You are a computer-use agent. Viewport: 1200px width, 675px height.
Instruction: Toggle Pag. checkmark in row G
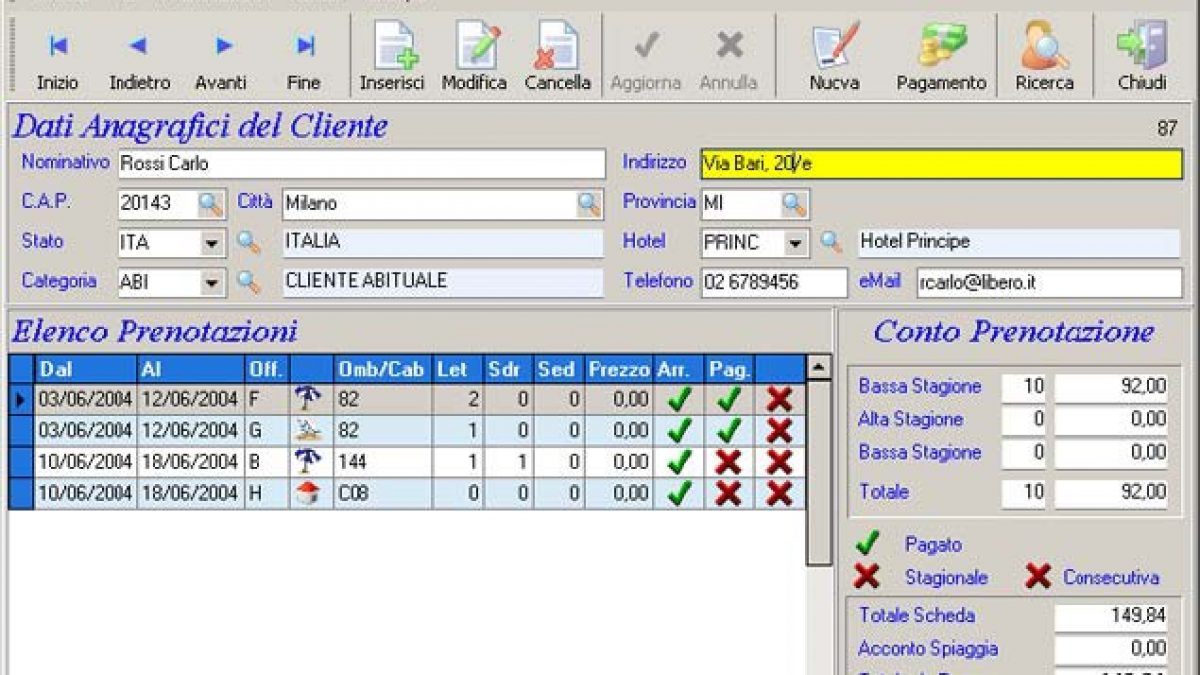730,431
